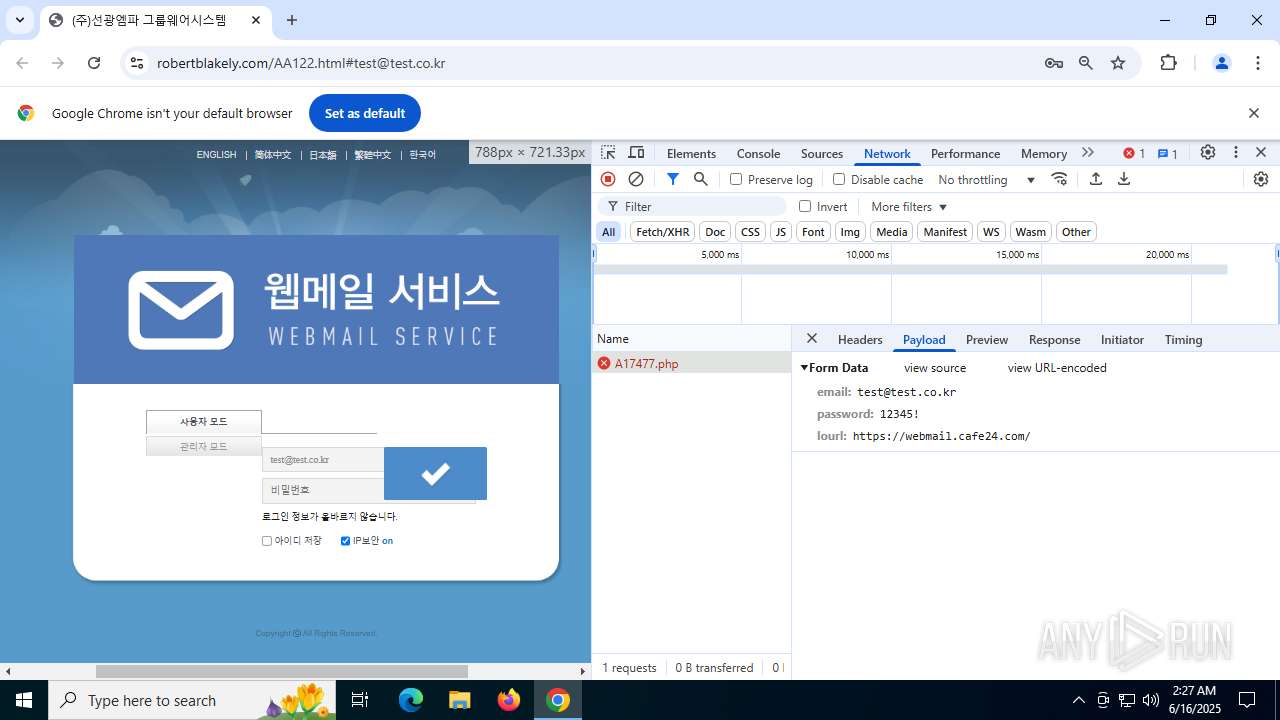Open the Timing tab

coord(1183,340)
